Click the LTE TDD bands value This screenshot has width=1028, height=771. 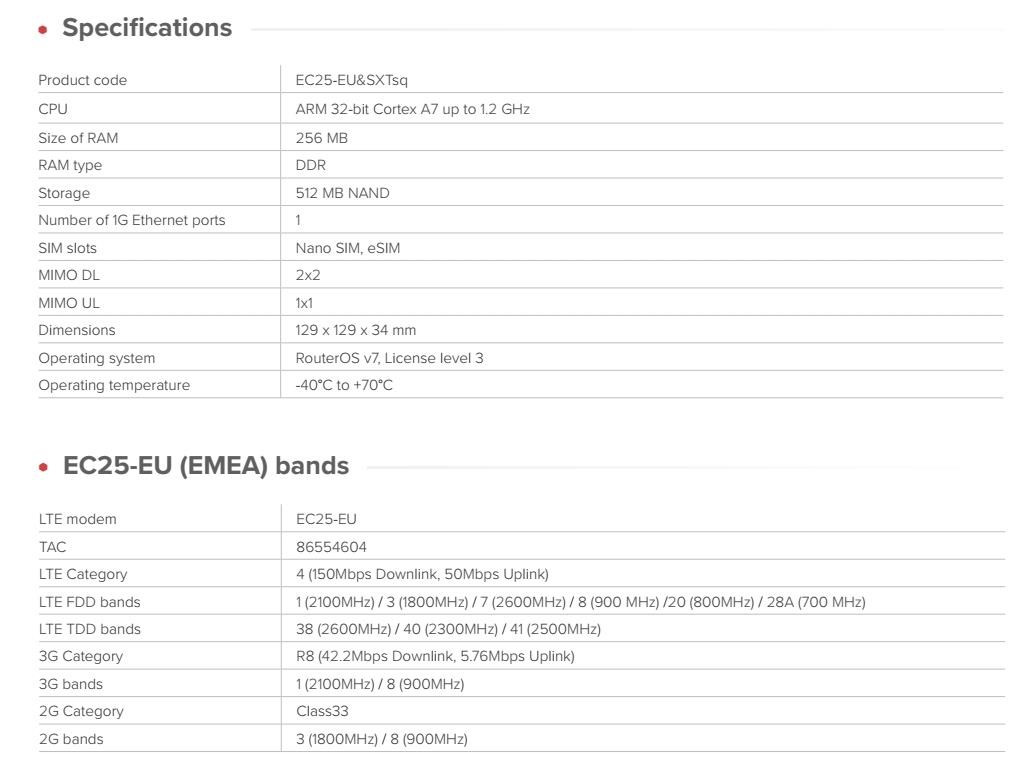coord(448,629)
